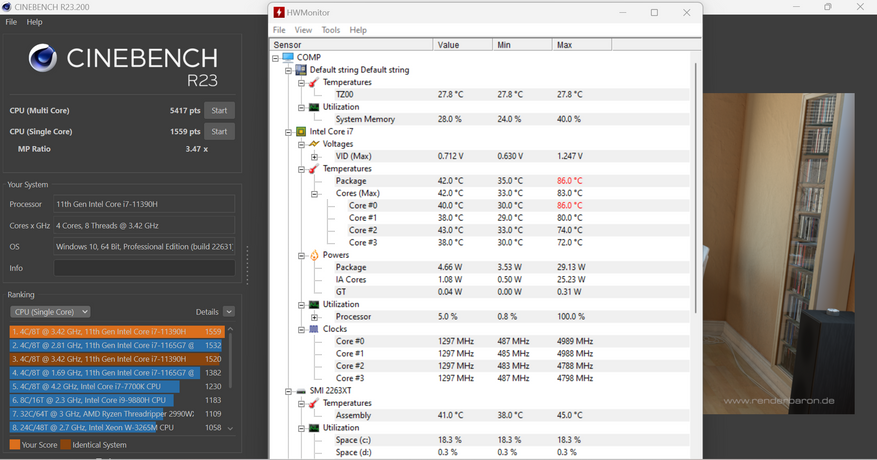Expand the VID (Max) voltage entry
The image size is (877, 460).
click(x=314, y=157)
